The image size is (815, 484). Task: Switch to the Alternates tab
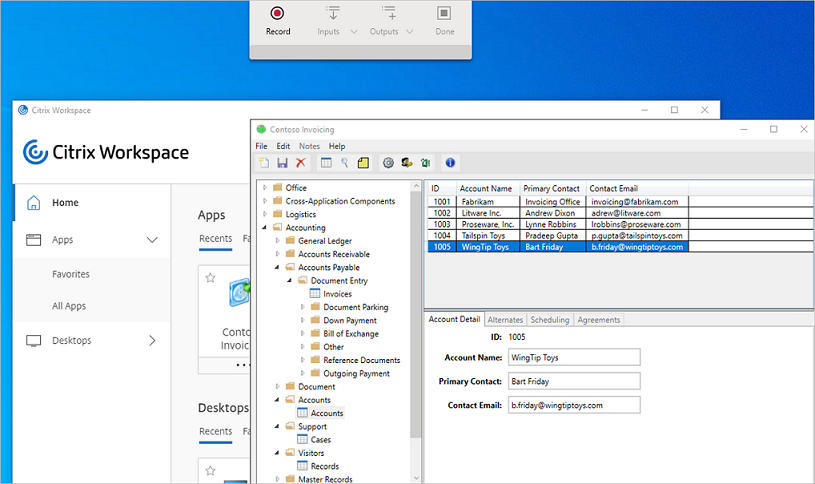click(505, 320)
